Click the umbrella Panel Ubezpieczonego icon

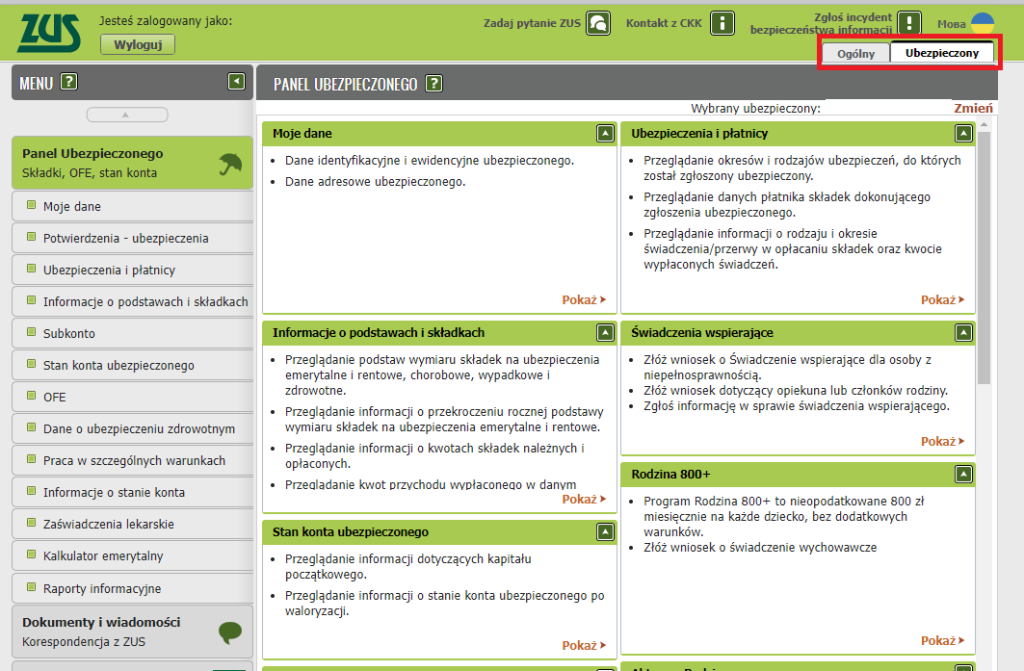(230, 164)
